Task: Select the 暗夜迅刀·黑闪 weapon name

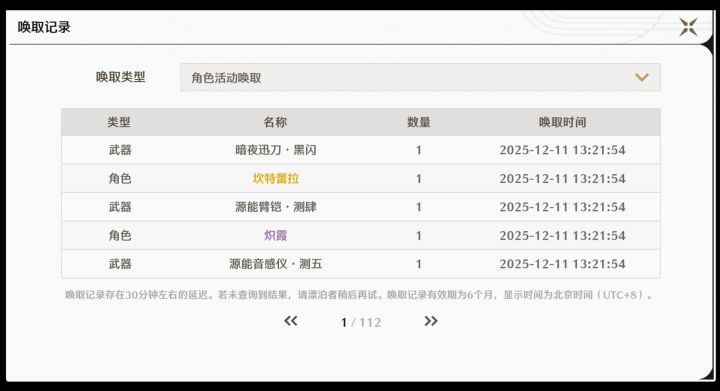Action: click(276, 150)
